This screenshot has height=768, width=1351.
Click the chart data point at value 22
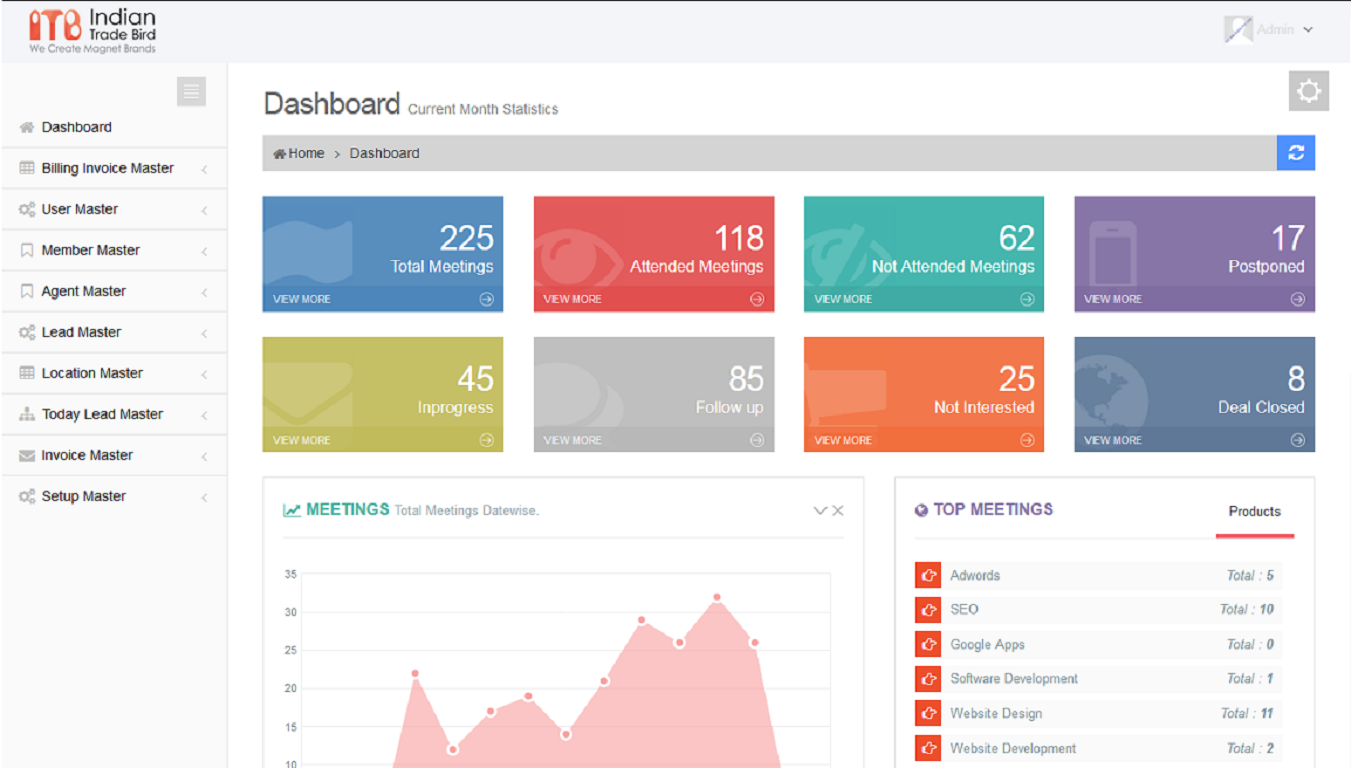point(415,673)
